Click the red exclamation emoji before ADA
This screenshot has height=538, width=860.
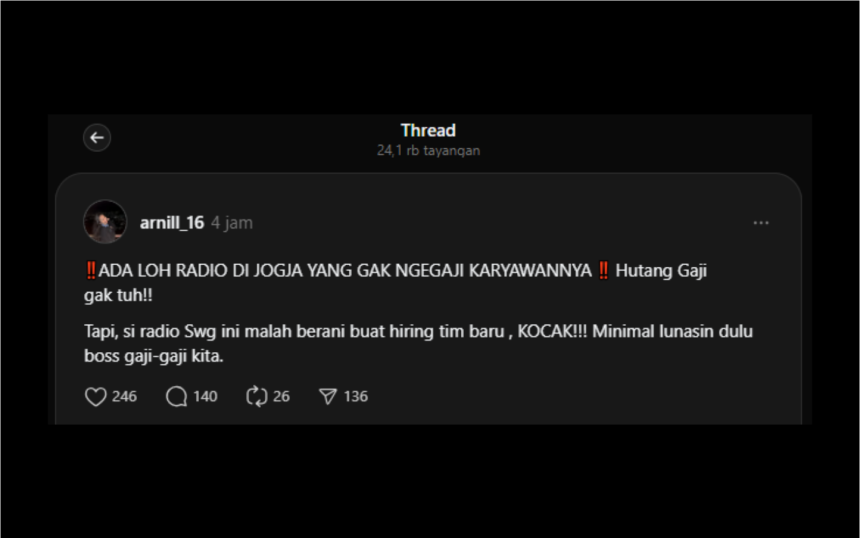tap(91, 270)
